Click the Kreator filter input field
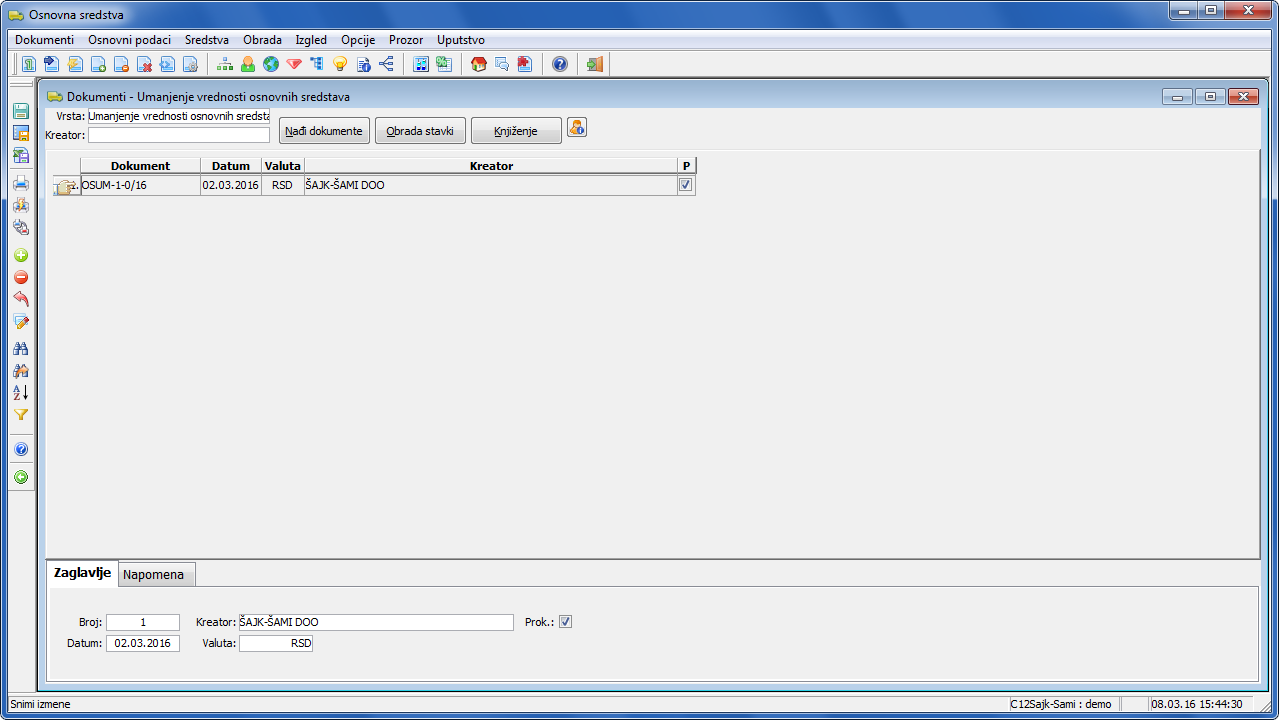1279x720 pixels. (x=179, y=135)
